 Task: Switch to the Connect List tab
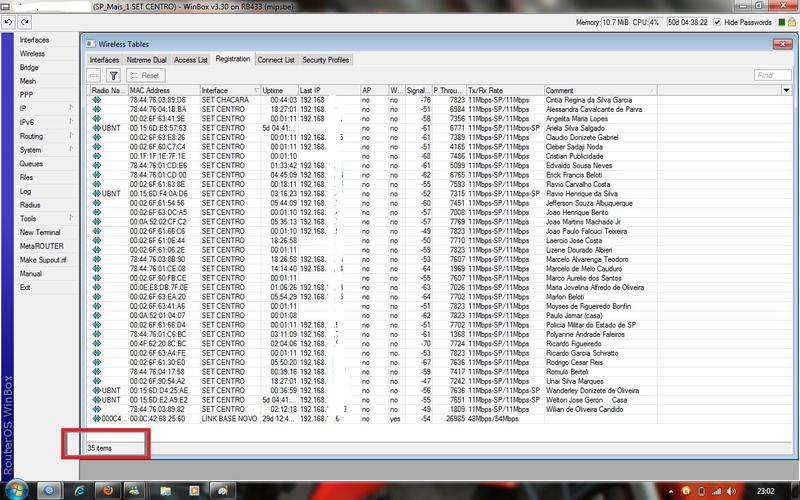[276, 60]
